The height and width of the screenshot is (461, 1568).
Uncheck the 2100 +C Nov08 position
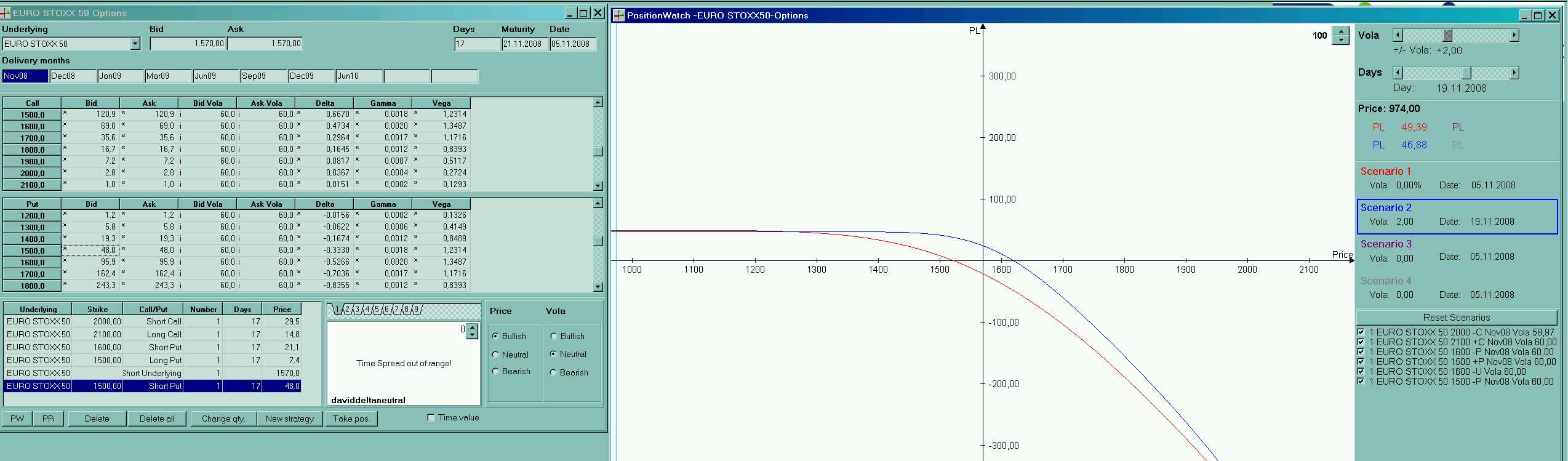click(1361, 342)
